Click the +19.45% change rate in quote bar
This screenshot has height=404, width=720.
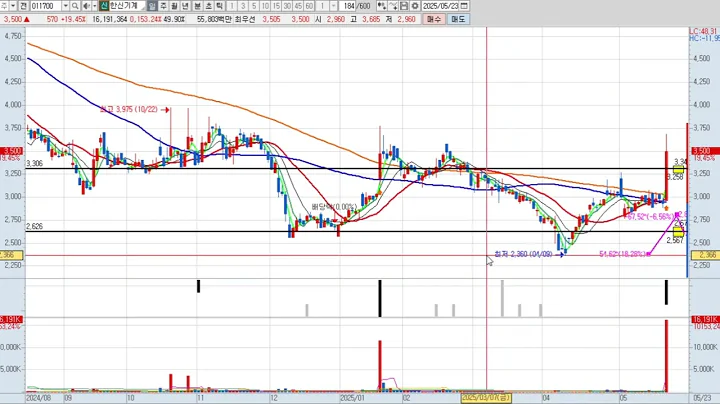click(x=73, y=19)
